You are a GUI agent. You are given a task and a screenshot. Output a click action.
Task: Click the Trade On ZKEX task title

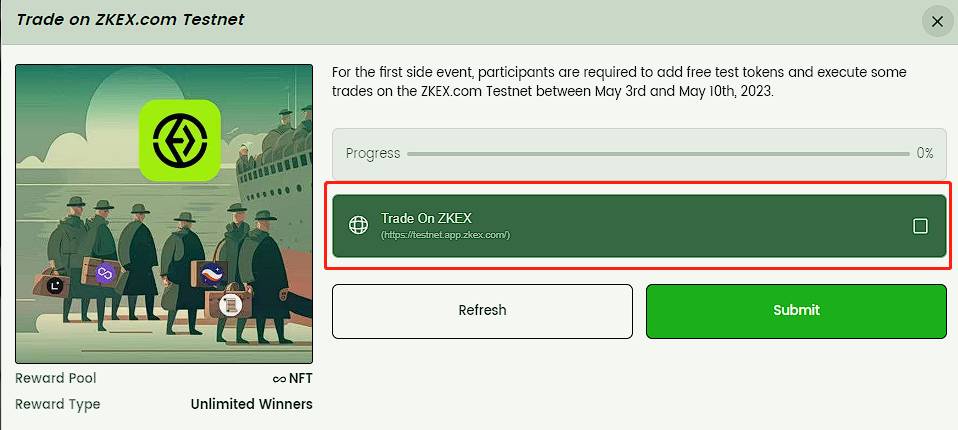point(425,218)
